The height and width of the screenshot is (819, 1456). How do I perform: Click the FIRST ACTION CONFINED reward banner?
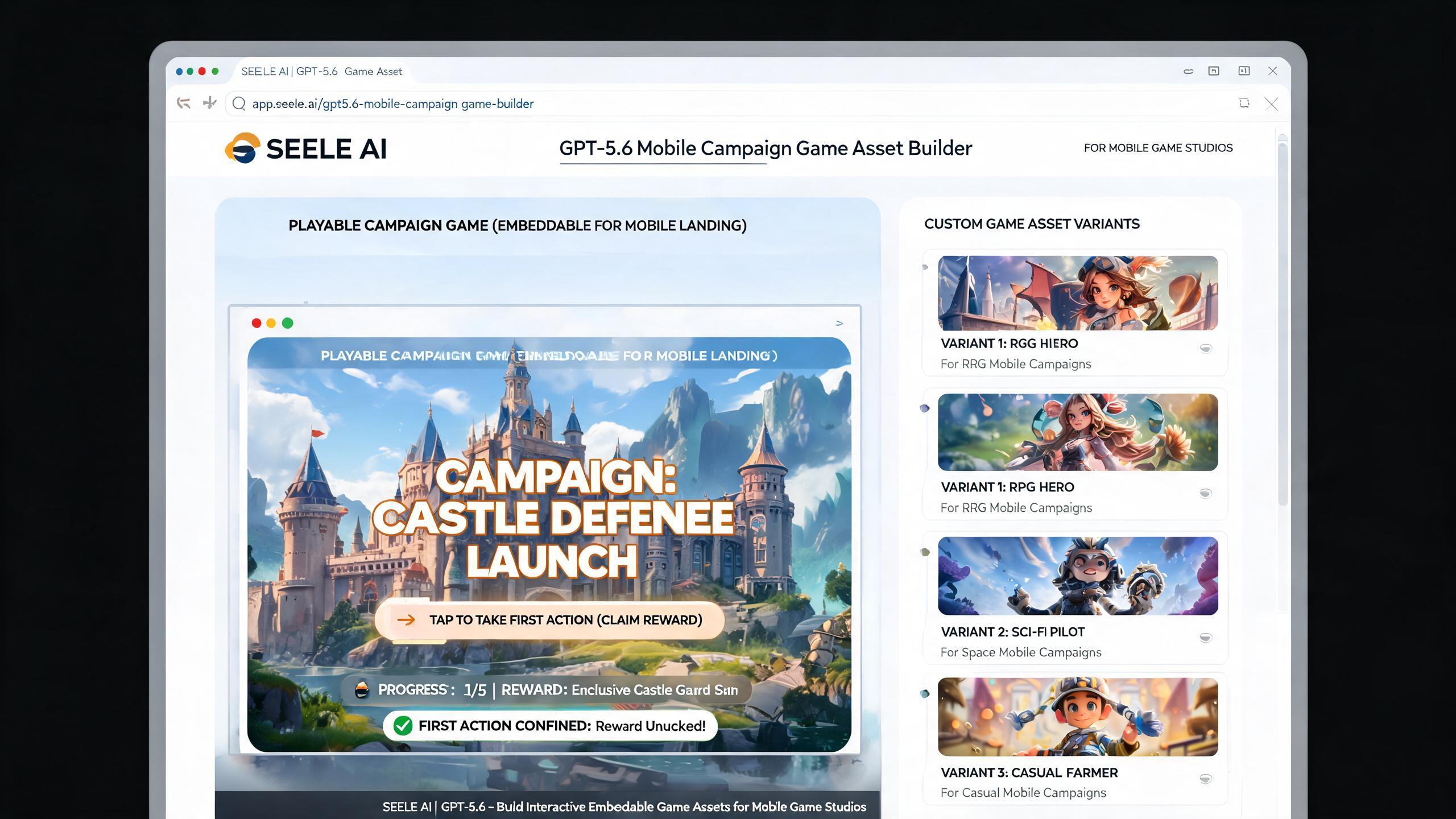coord(550,726)
